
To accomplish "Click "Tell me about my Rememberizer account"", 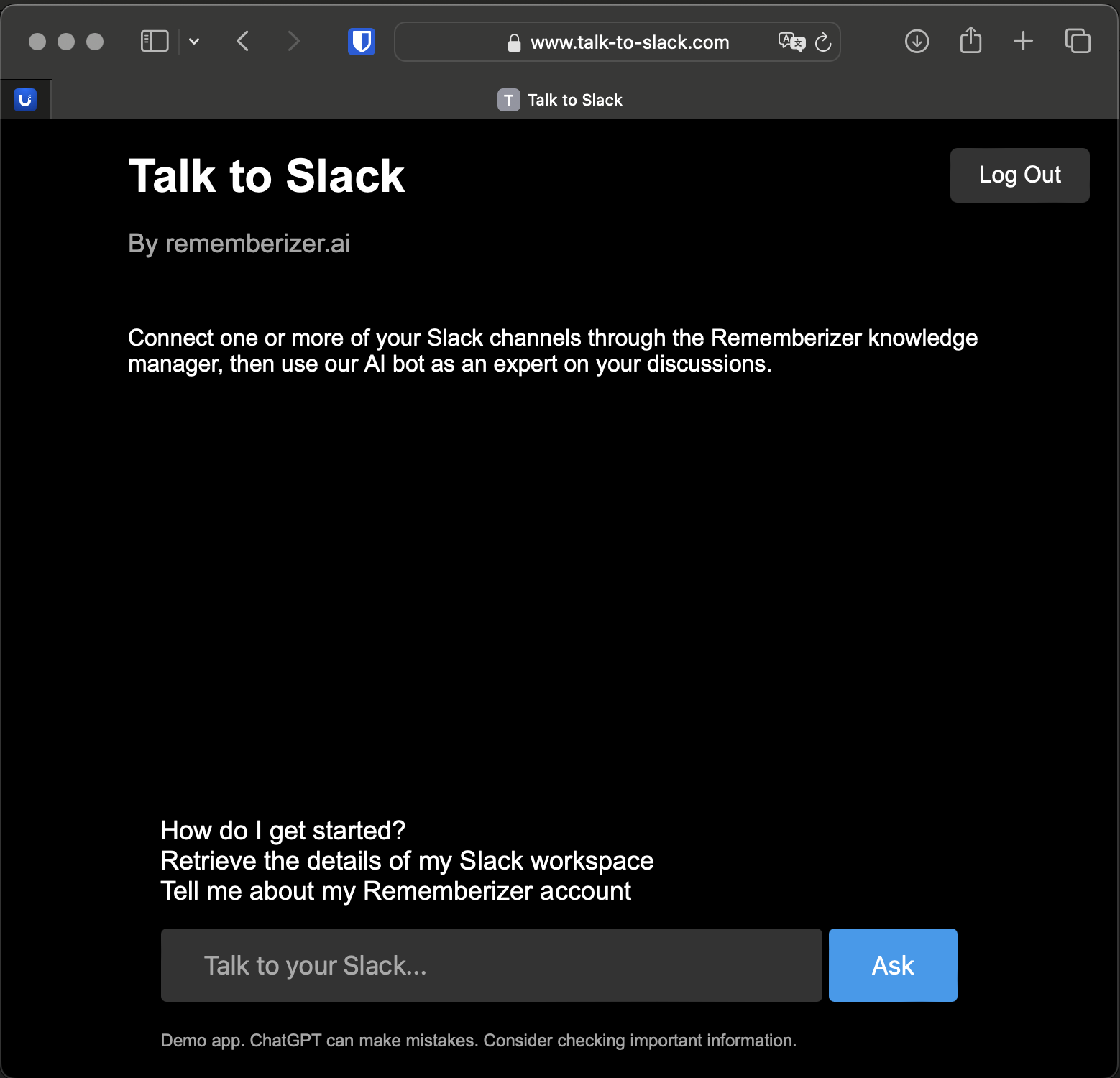I will tap(395, 890).
